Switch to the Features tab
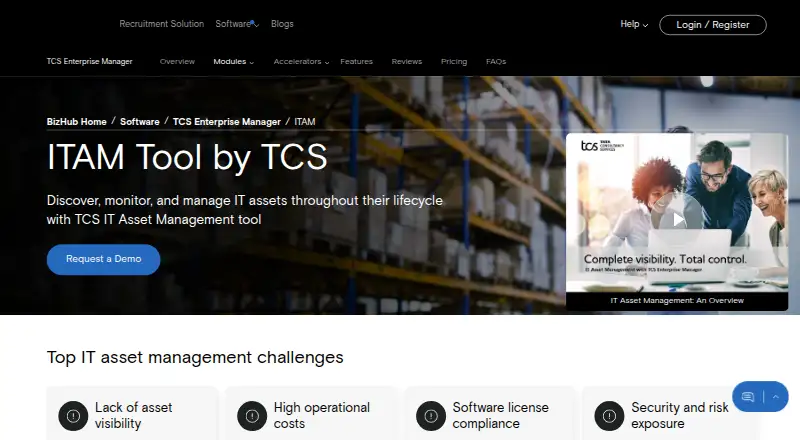Image resolution: width=800 pixels, height=440 pixels. (x=357, y=61)
